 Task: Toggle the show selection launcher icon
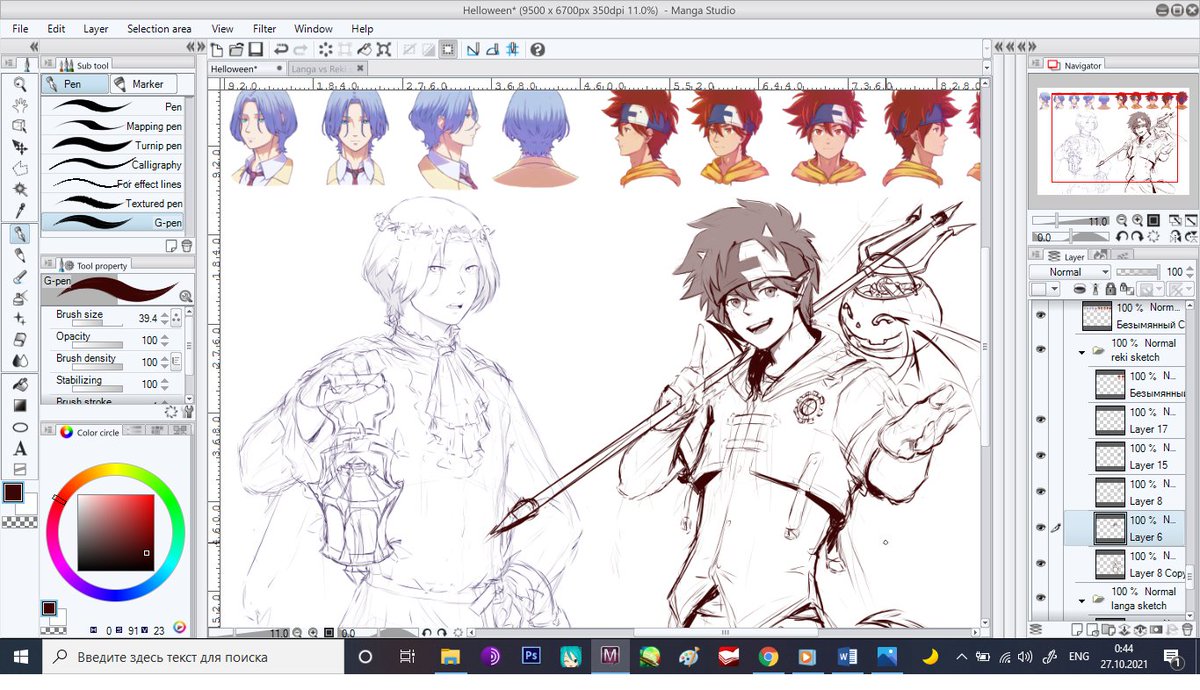(x=448, y=49)
